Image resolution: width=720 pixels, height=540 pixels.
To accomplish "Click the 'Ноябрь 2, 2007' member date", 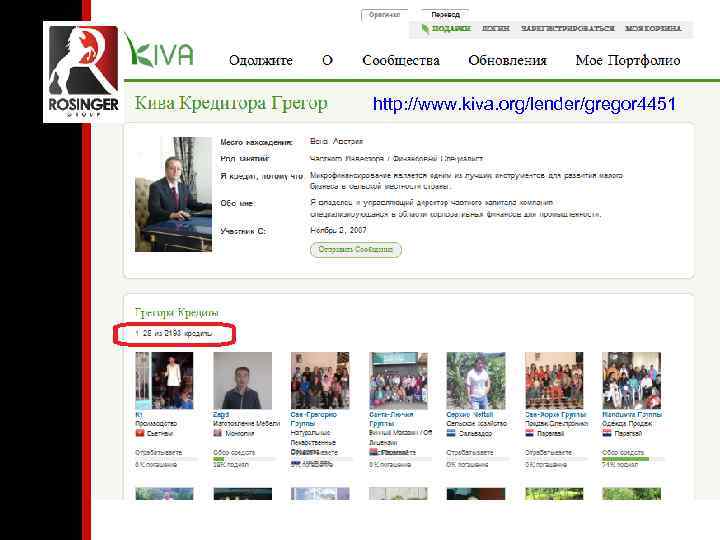I will [x=338, y=231].
